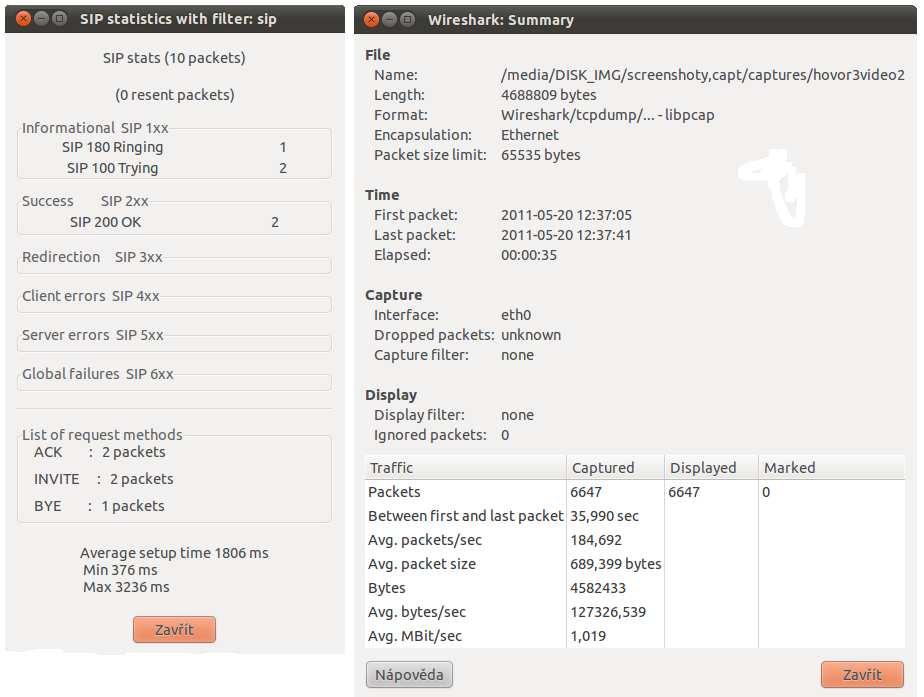
Task: Click the minimize icon of Wireshark Summary window
Action: click(x=390, y=19)
